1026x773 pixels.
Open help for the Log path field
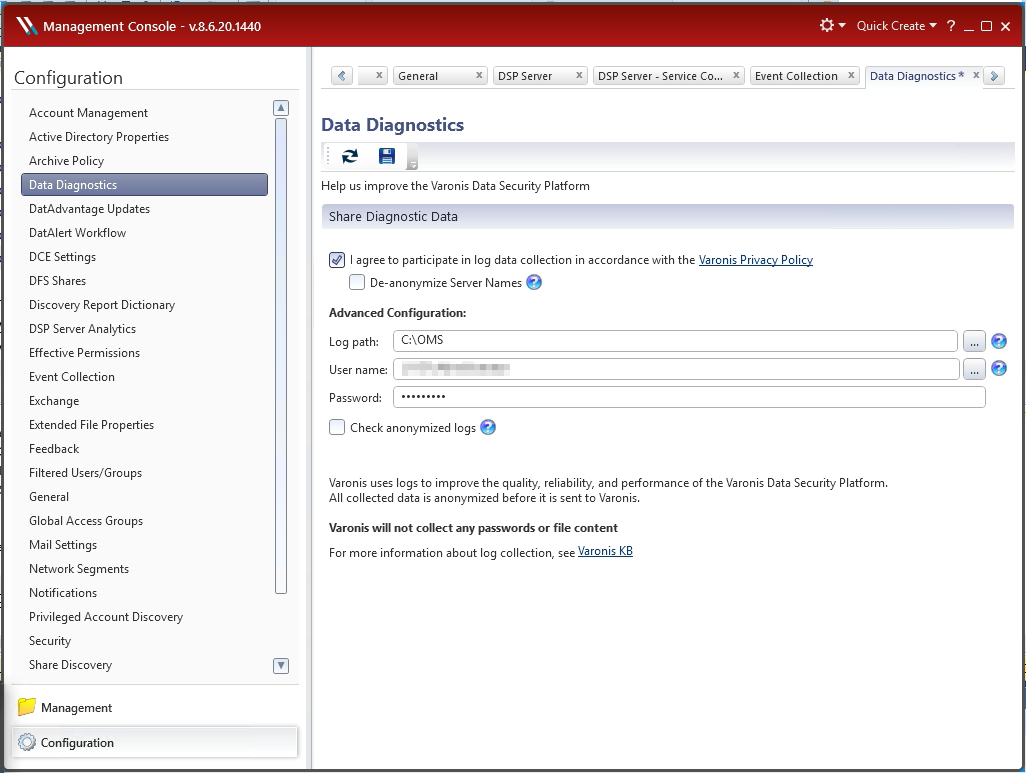[998, 341]
